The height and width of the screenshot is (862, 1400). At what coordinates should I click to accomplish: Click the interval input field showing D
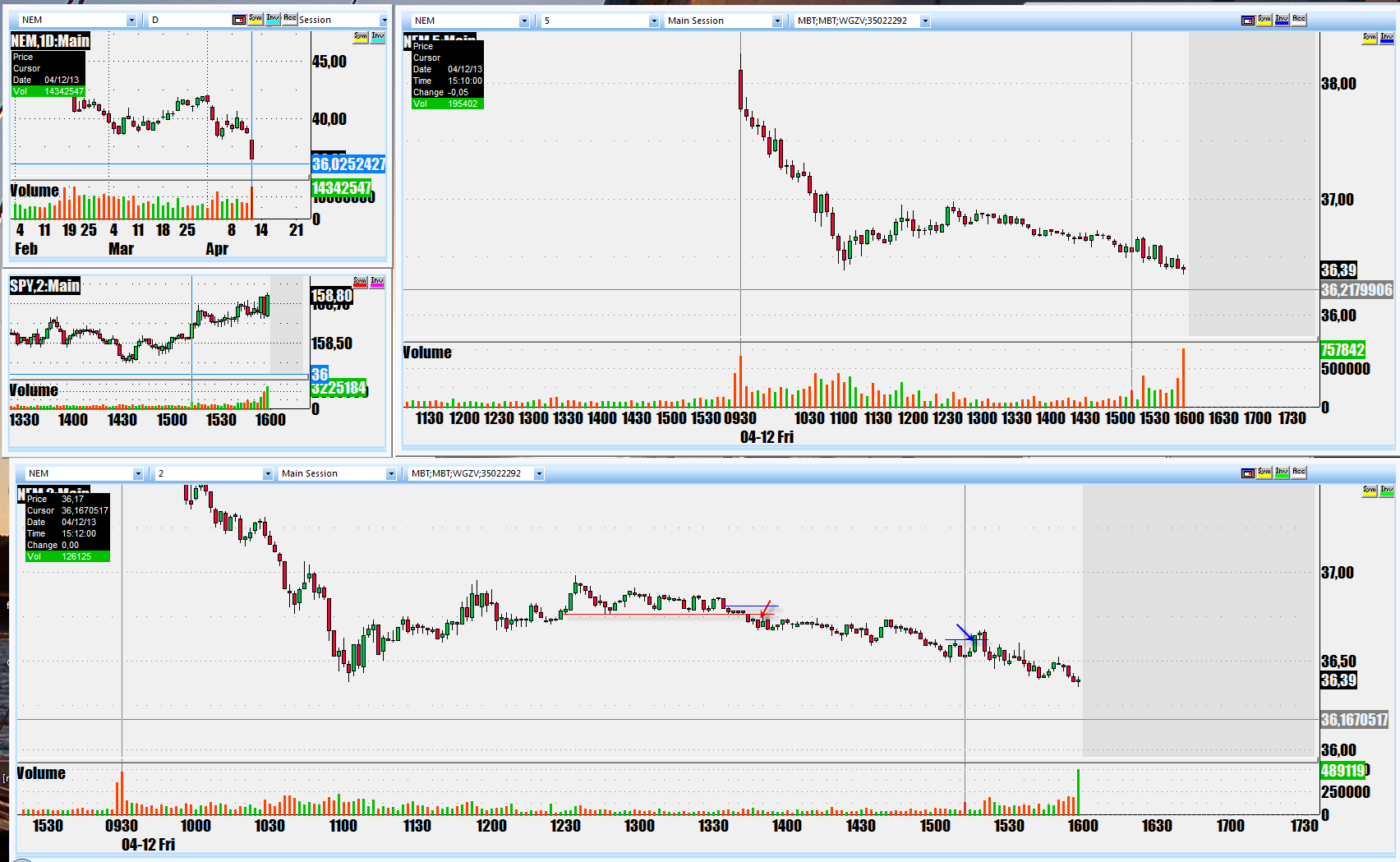pyautogui.click(x=189, y=20)
